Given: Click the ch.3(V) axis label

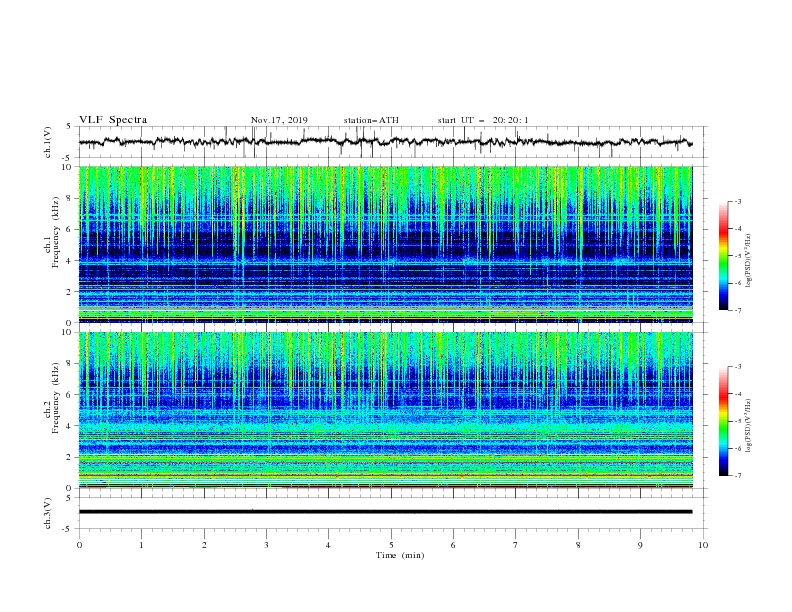Looking at the screenshot, I should [47, 513].
